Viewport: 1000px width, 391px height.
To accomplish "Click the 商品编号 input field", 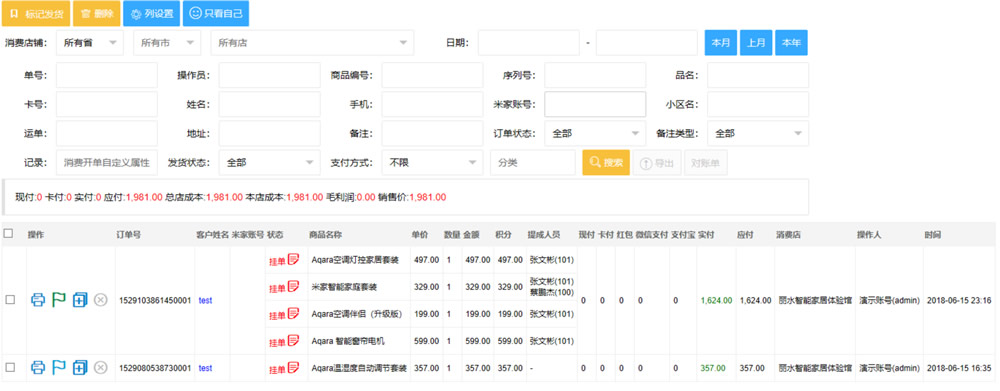I will pos(432,75).
